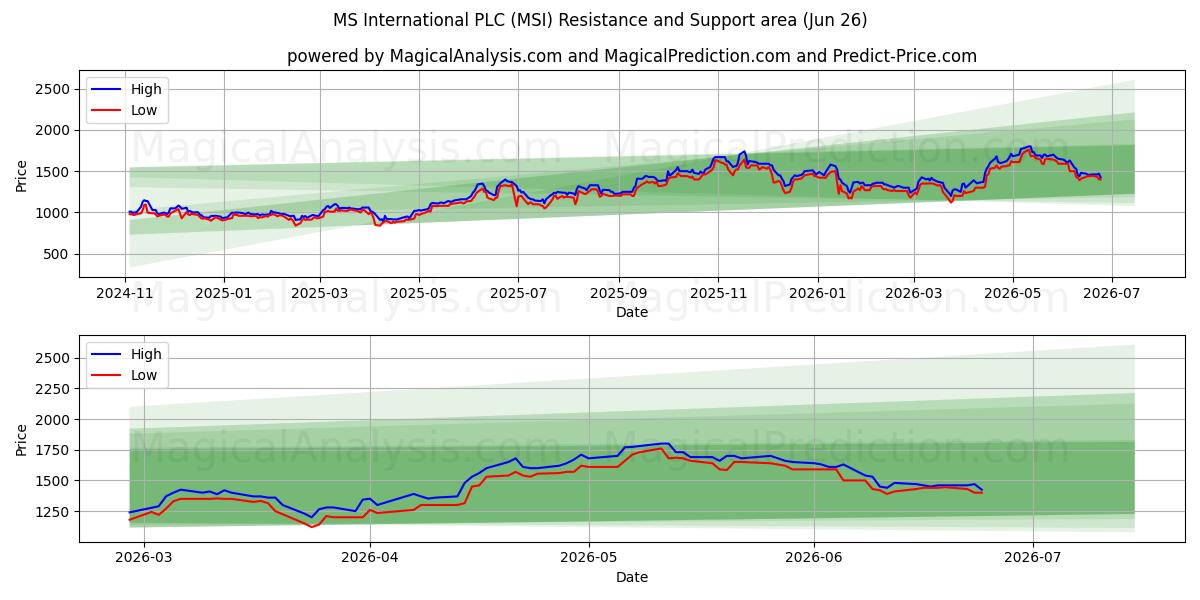Click top chart y-axis value '2000'
This screenshot has height=600, width=1200.
52,131
